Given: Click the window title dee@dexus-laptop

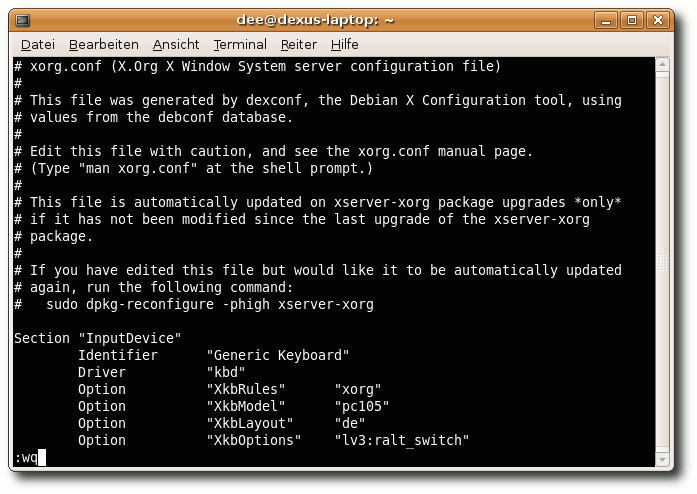Looking at the screenshot, I should click(315, 20).
